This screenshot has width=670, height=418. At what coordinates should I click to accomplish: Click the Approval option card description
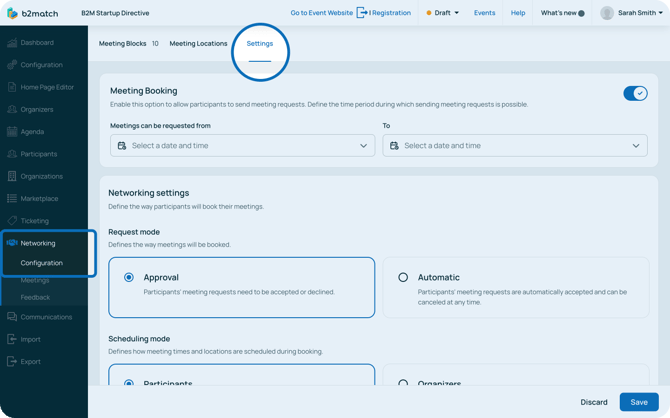(x=239, y=292)
